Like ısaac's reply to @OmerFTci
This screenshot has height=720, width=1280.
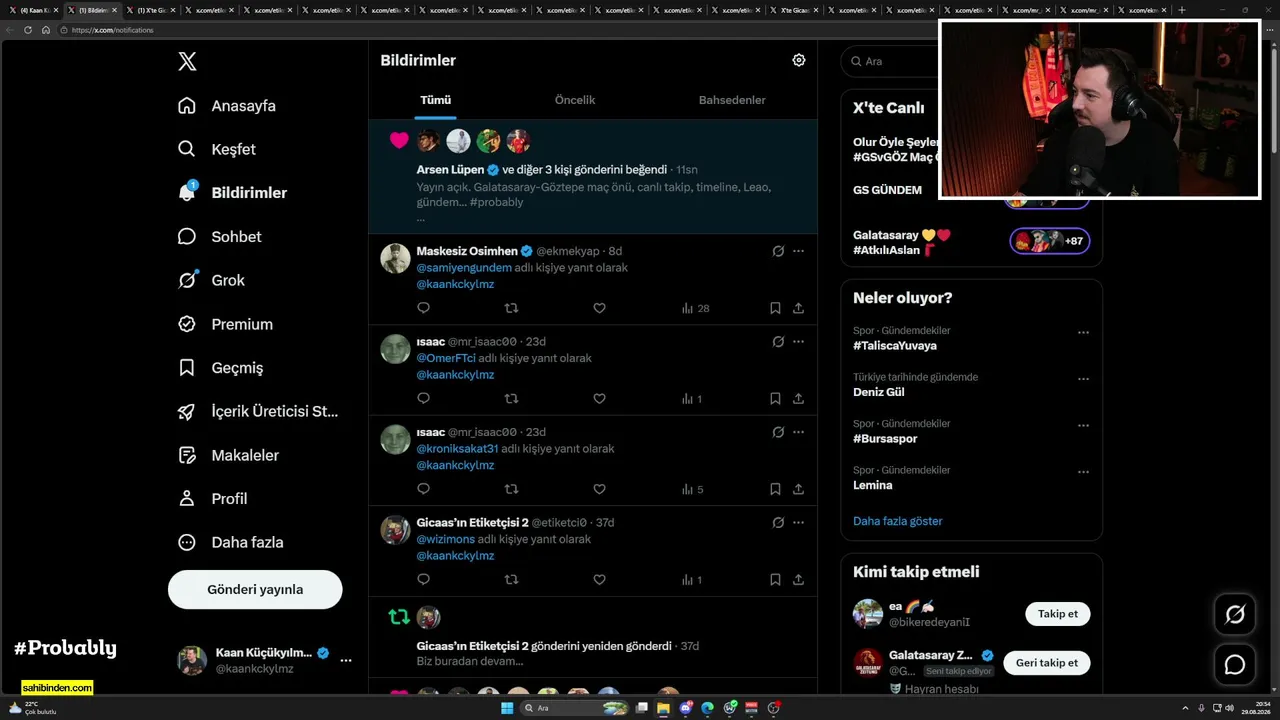pos(599,398)
